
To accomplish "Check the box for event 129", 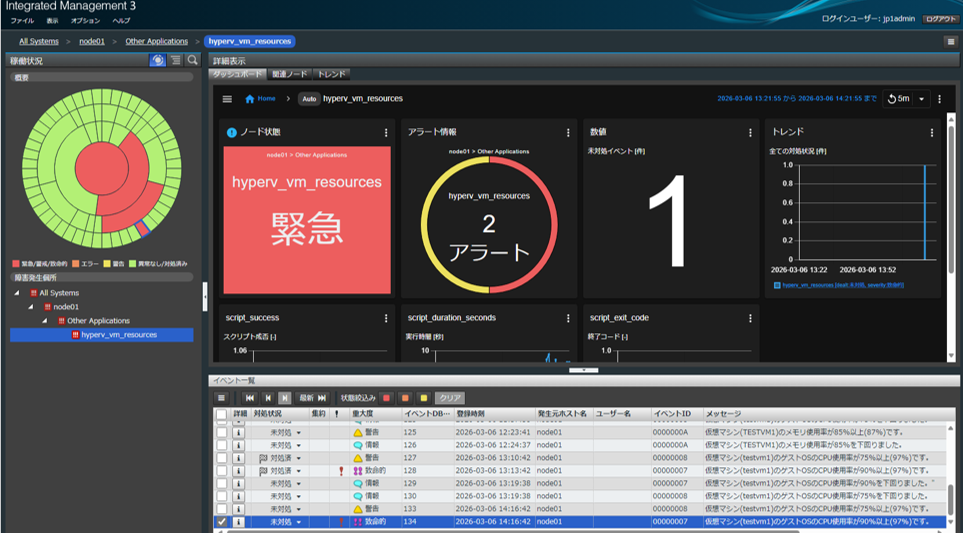I will [x=222, y=484].
